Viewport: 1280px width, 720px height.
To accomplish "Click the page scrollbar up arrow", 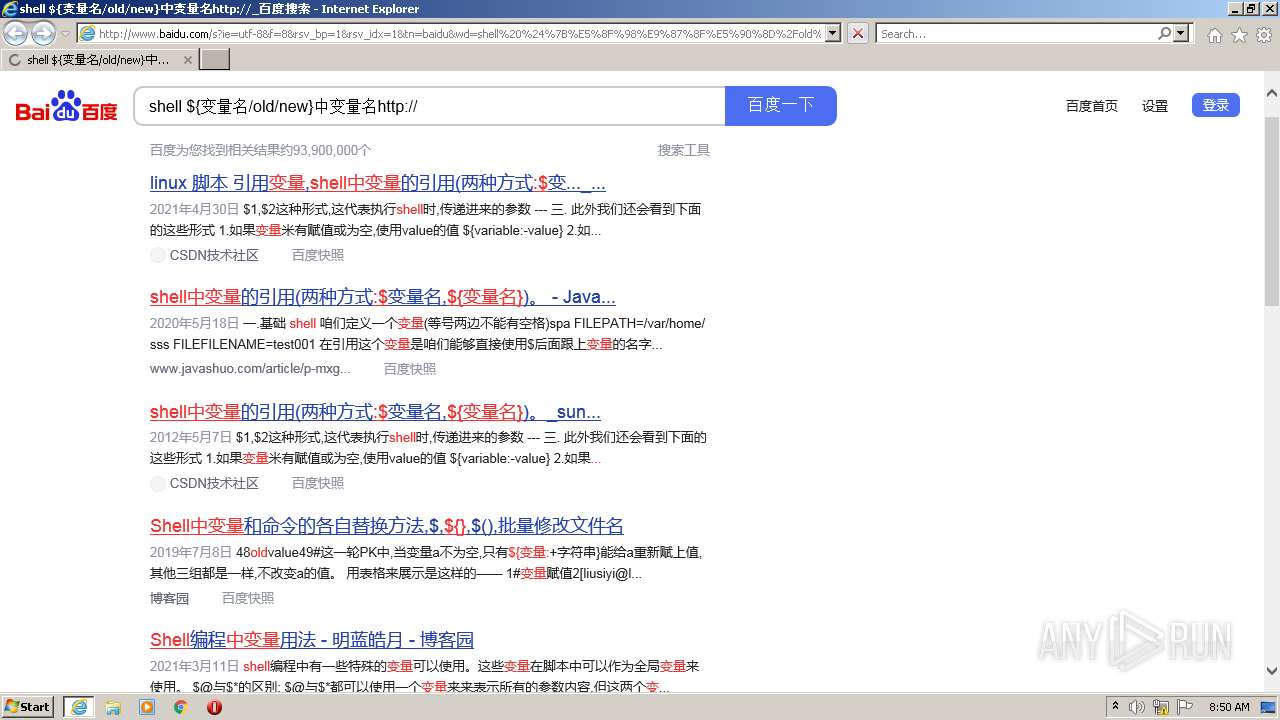I will click(x=1272, y=93).
